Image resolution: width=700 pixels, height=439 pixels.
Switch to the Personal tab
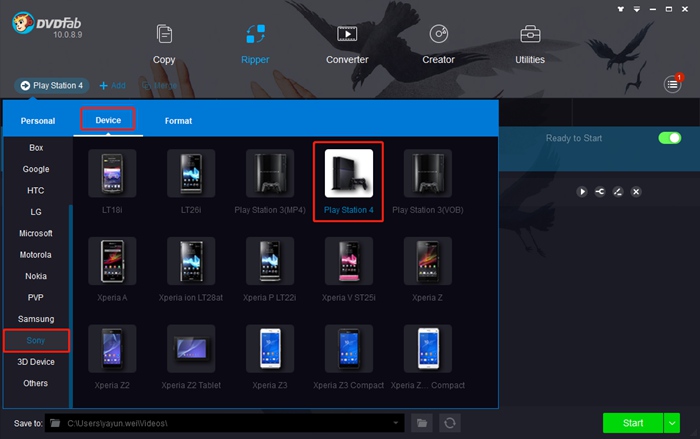point(38,121)
